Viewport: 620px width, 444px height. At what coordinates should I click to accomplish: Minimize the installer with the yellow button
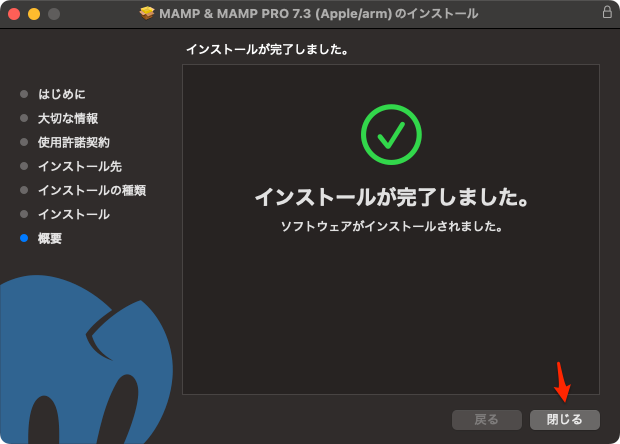point(34,14)
